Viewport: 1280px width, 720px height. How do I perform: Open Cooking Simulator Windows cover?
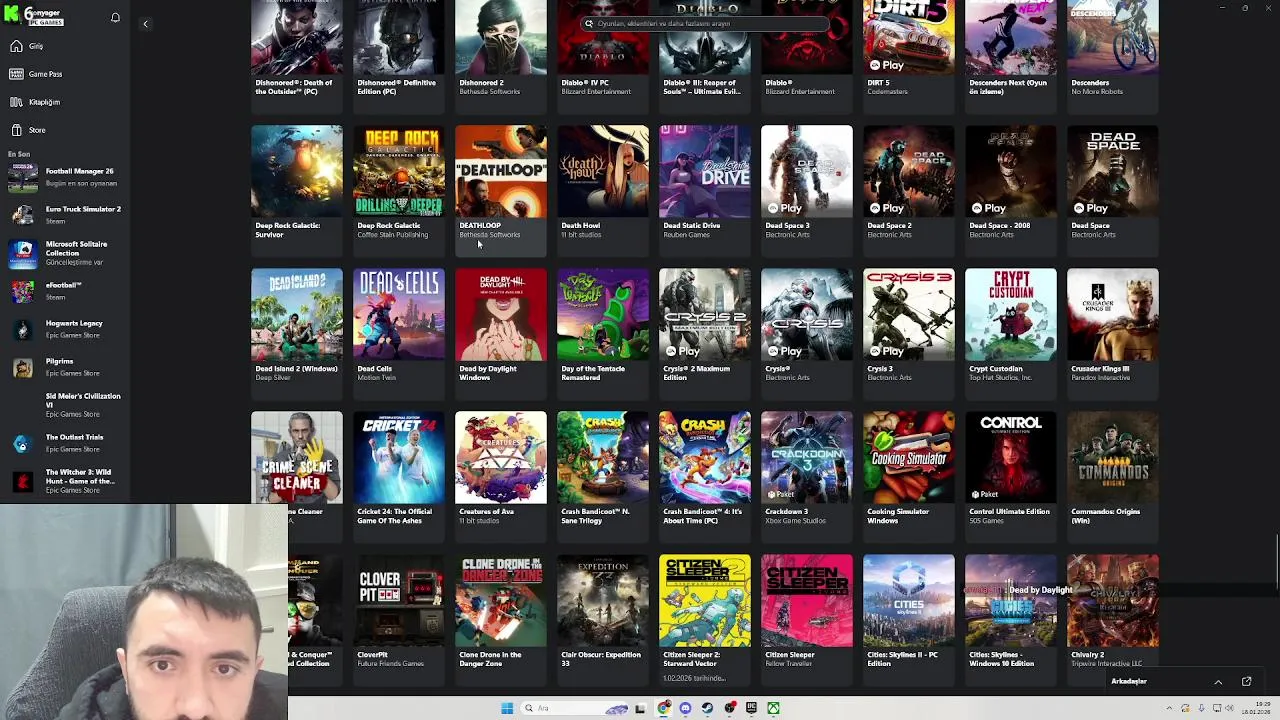[909, 457]
